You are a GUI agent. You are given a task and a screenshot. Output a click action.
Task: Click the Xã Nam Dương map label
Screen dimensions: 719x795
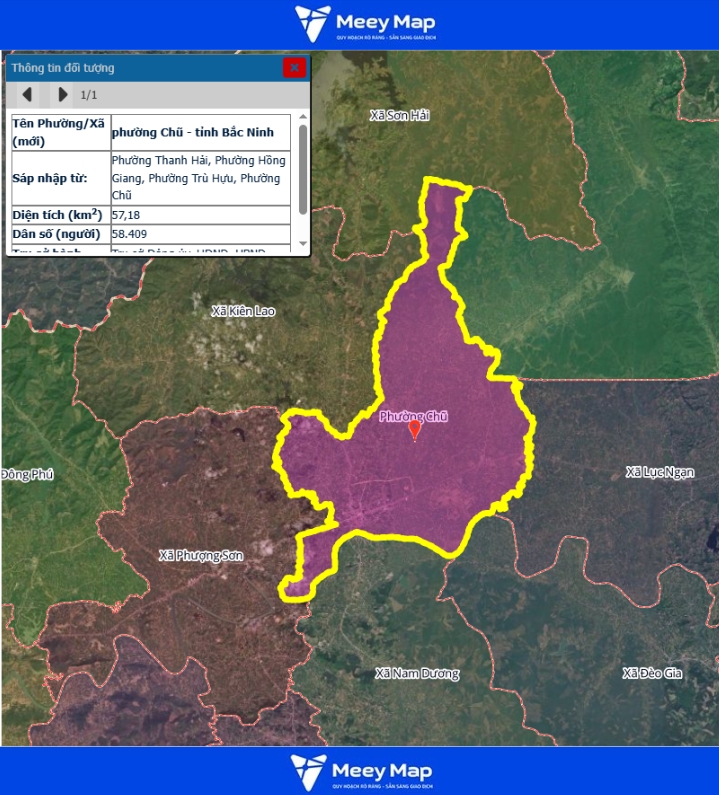(417, 674)
